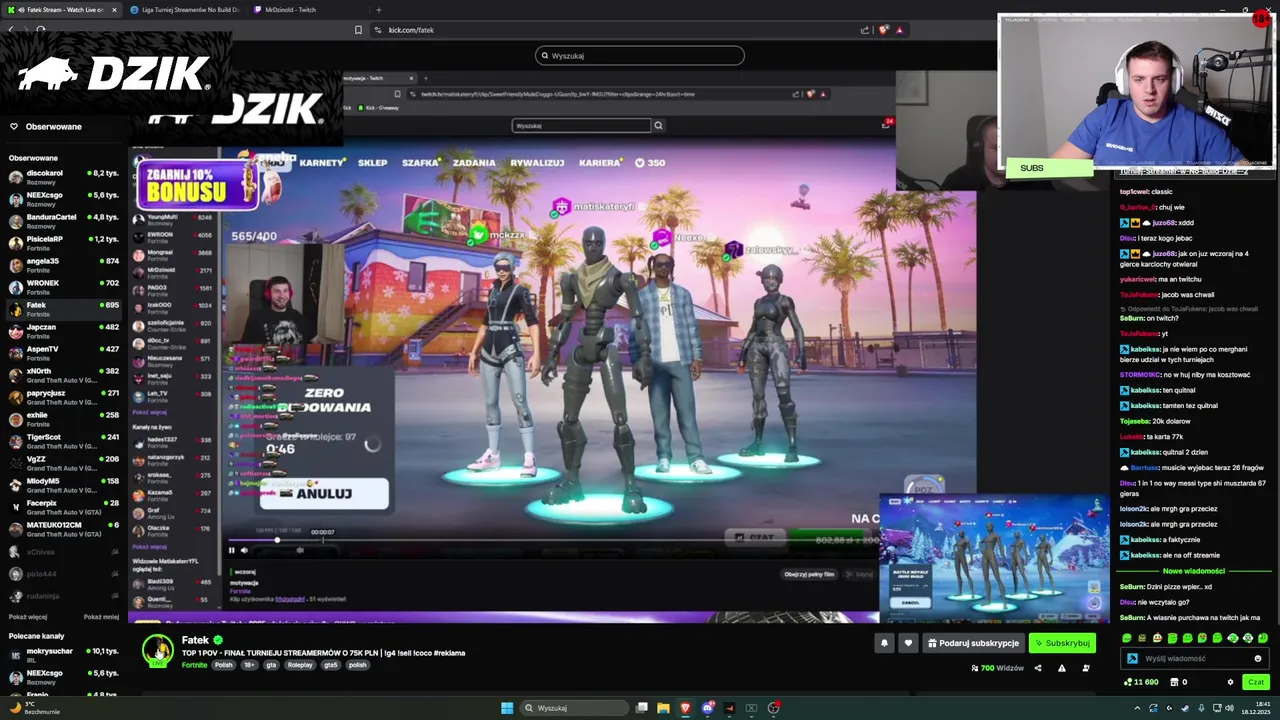Open the Windows Start menu
This screenshot has width=1280, height=720.
[507, 708]
